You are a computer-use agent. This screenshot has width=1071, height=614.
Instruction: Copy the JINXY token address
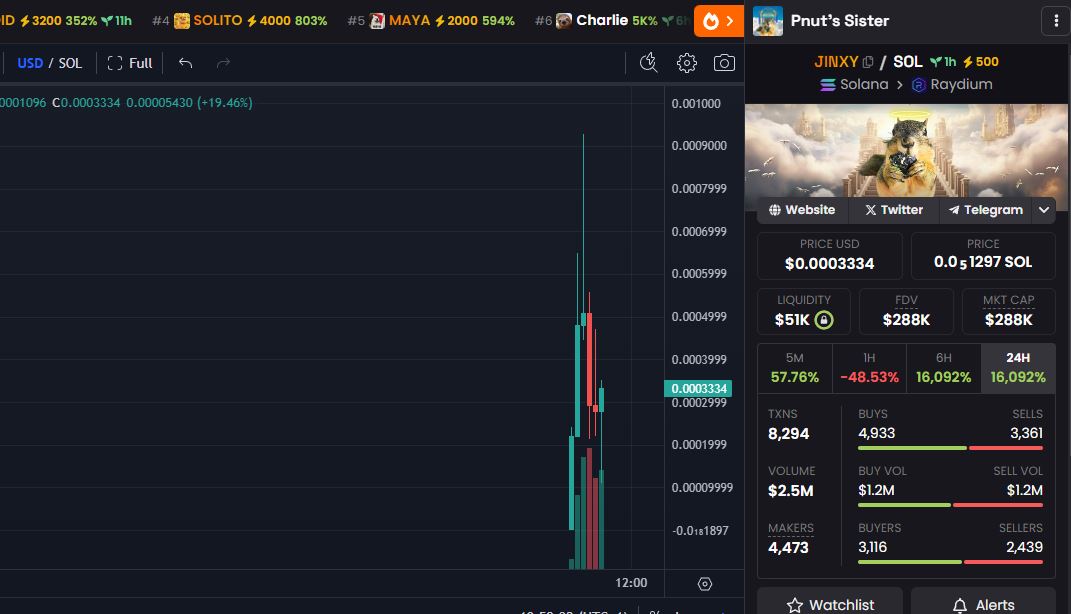(x=866, y=61)
